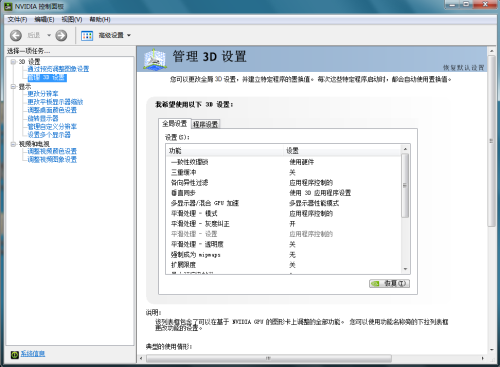Select the 强制成为 mipmaps row

coord(284,255)
